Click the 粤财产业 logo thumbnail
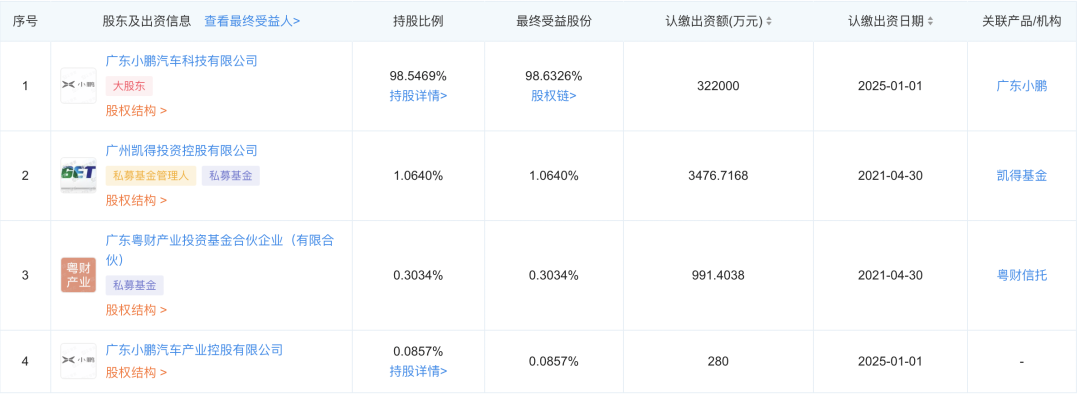The height and width of the screenshot is (395, 1080). click(x=79, y=275)
